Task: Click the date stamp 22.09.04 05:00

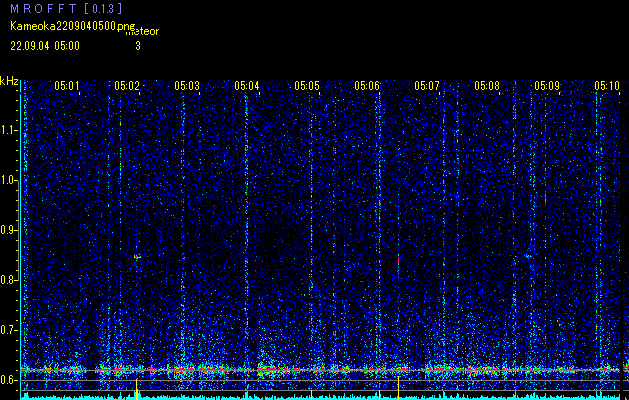Action: tap(45, 46)
